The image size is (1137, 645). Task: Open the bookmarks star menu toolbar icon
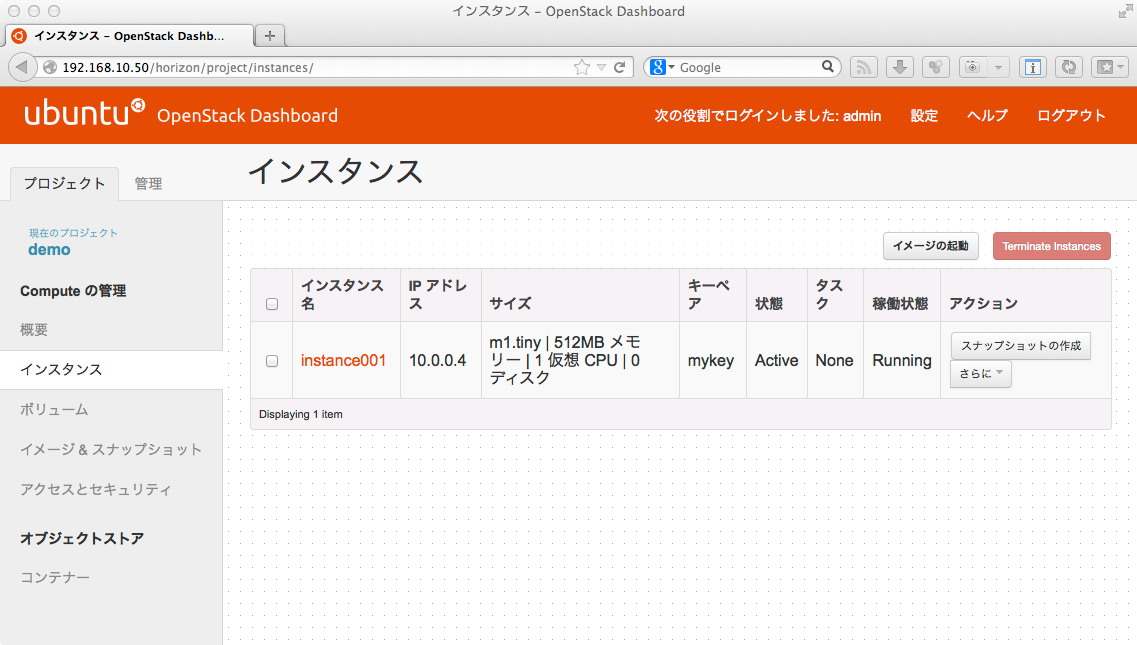tap(1109, 67)
